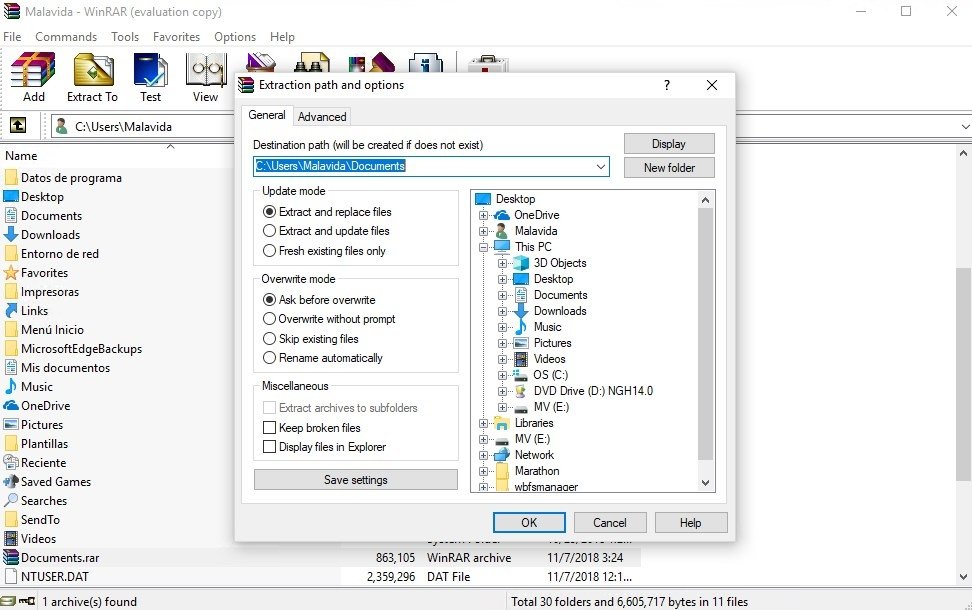Expand the Pictures tree node
This screenshot has height=610, width=972.
click(x=503, y=343)
